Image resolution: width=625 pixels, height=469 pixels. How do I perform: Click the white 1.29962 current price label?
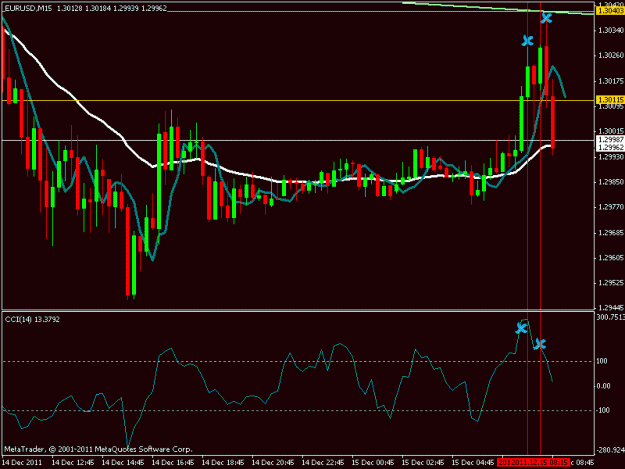[x=610, y=147]
